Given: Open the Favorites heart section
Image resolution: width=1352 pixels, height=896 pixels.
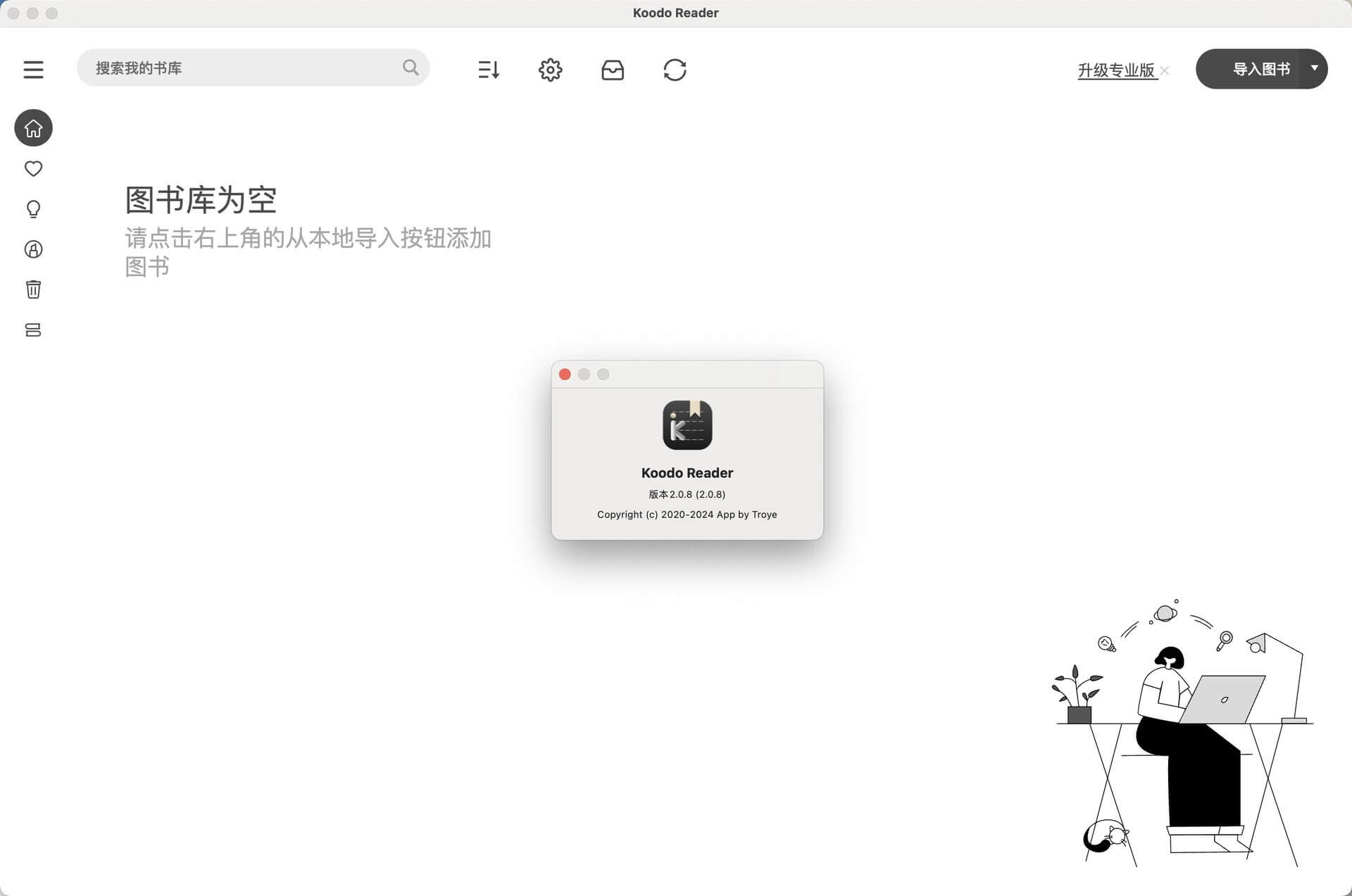Looking at the screenshot, I should click(x=33, y=169).
